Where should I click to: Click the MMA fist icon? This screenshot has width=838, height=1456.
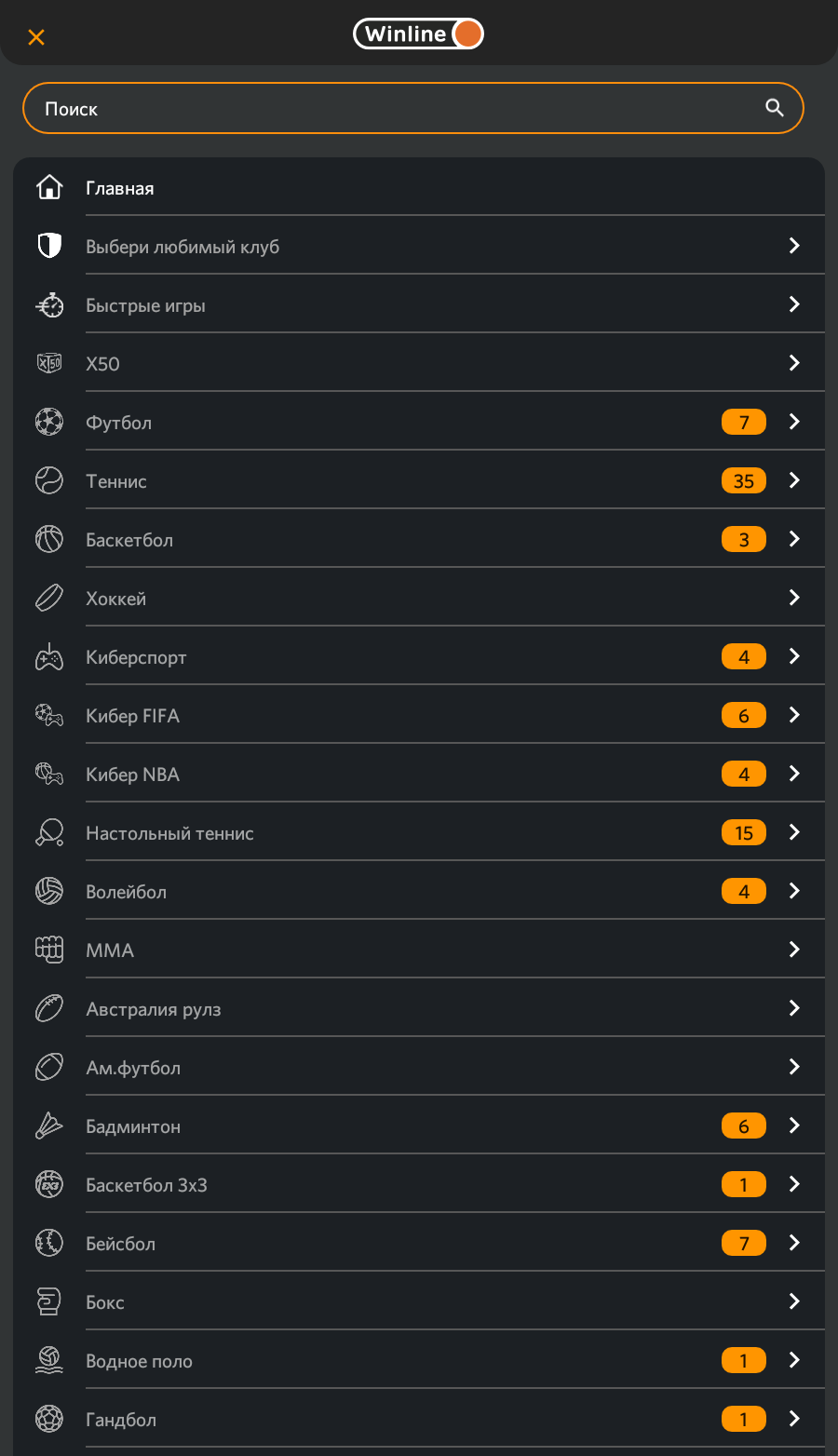tap(49, 950)
